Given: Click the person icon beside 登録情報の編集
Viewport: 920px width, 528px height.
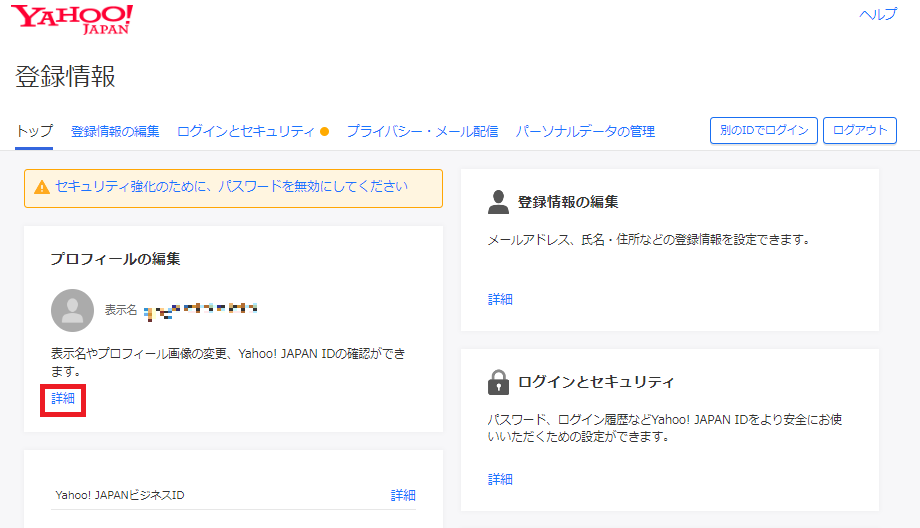Looking at the screenshot, I should click(x=498, y=202).
